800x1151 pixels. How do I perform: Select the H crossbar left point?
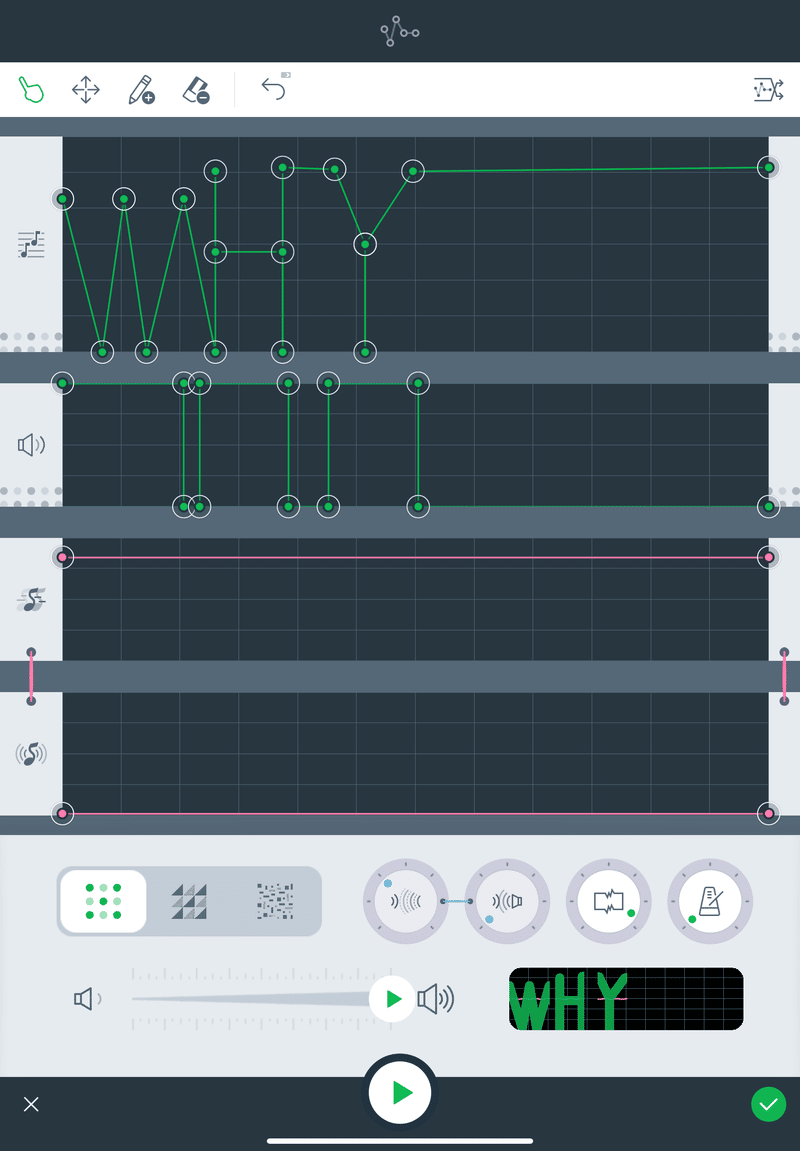coord(215,252)
